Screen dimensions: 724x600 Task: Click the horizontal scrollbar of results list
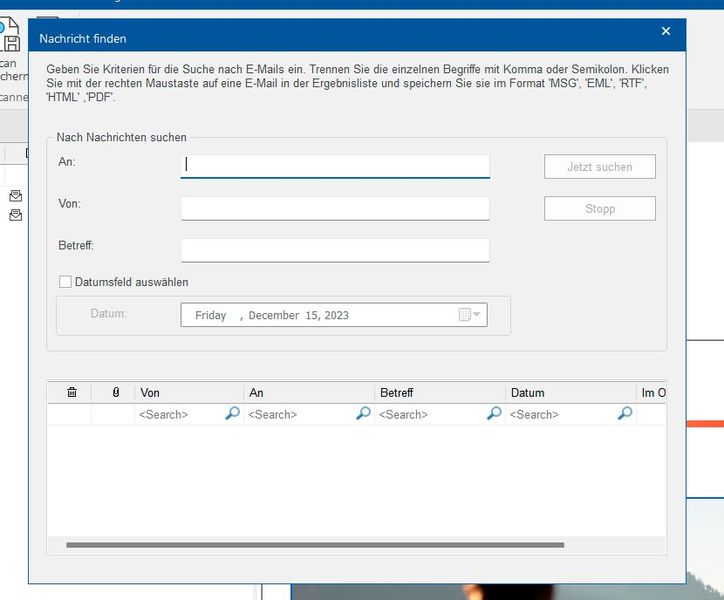(x=315, y=545)
